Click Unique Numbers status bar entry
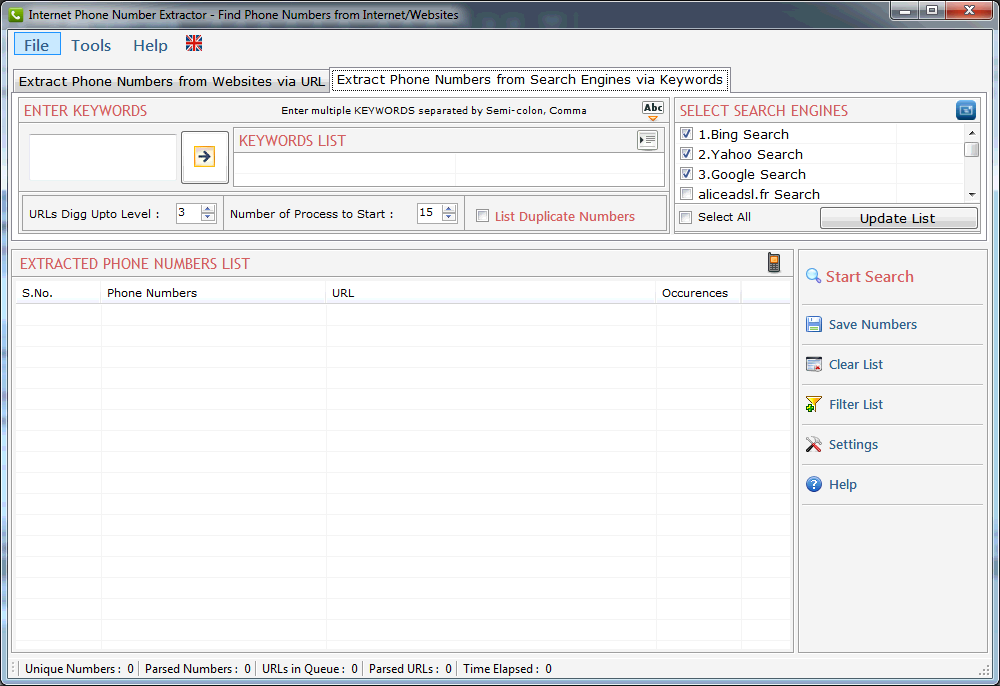Viewport: 1000px width, 686px height. tap(79, 668)
